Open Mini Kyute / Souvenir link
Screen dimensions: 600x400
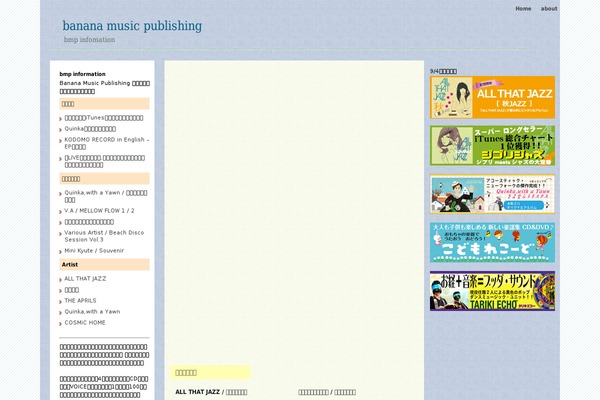[94, 251]
